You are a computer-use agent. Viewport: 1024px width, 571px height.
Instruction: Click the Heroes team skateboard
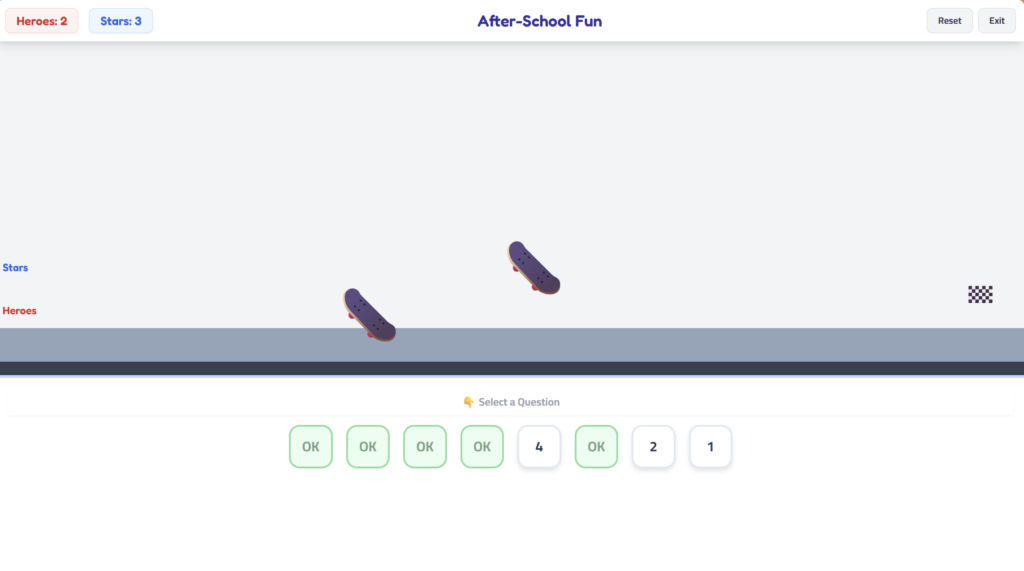click(369, 314)
